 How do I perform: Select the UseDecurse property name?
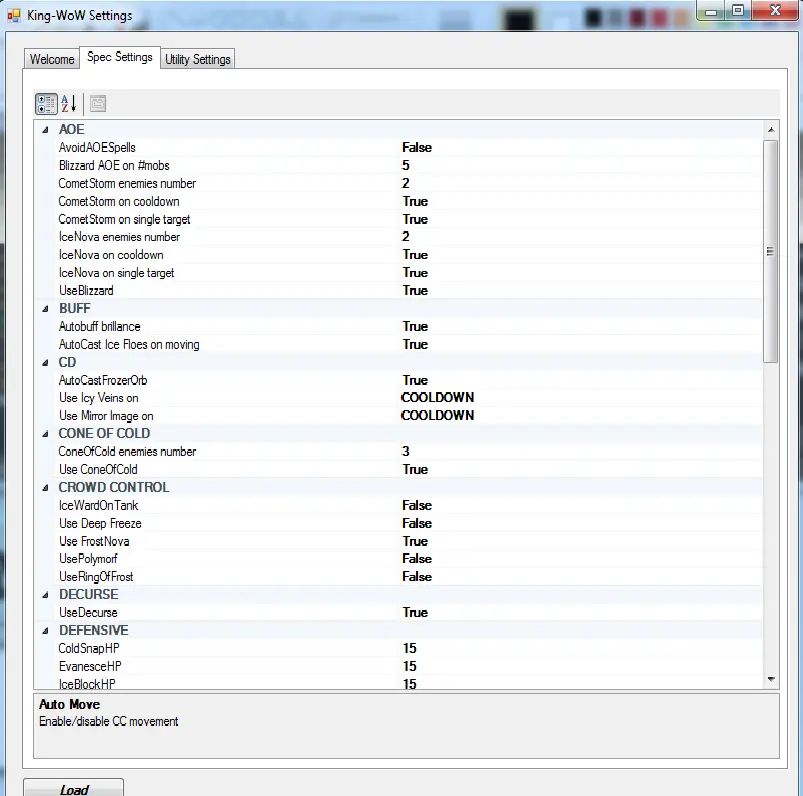(x=88, y=613)
